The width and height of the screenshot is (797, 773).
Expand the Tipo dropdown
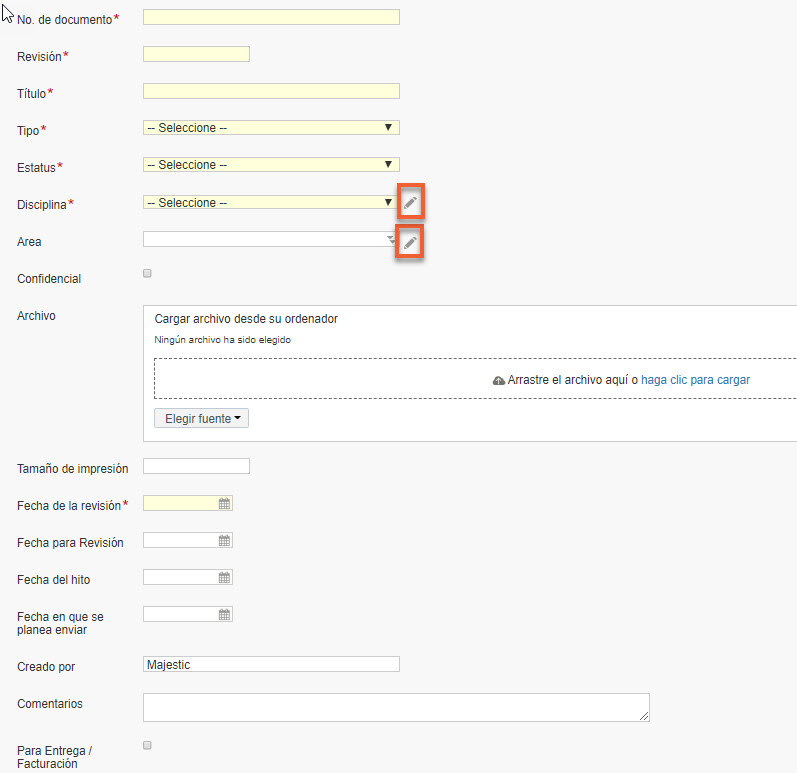tap(271, 128)
